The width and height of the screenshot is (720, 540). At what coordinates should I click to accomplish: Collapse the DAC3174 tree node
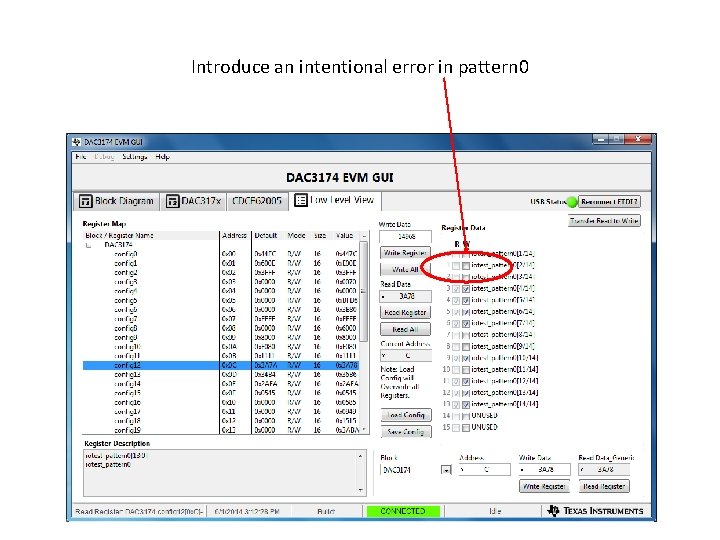click(88, 245)
